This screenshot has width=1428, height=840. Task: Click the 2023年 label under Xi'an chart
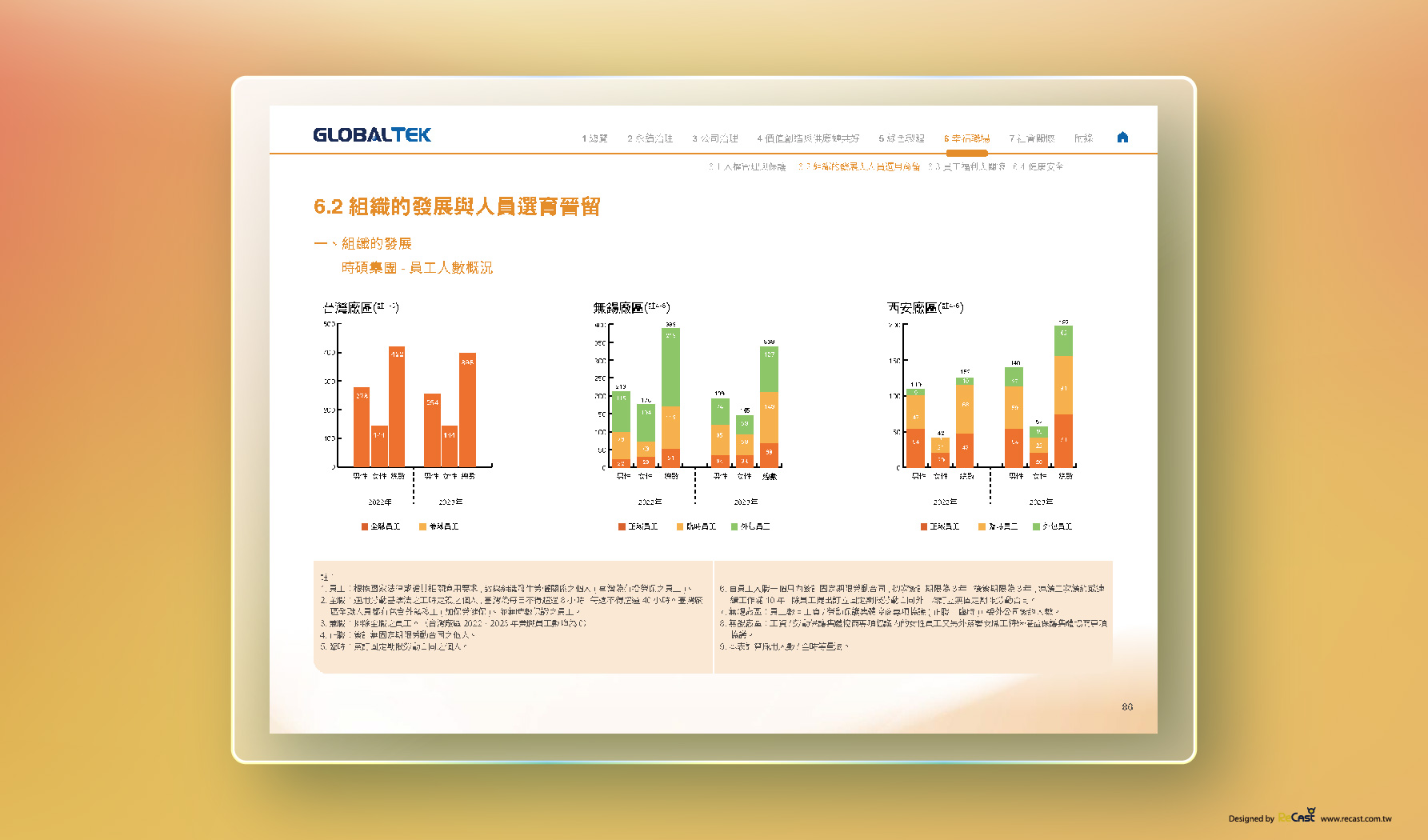[1041, 502]
